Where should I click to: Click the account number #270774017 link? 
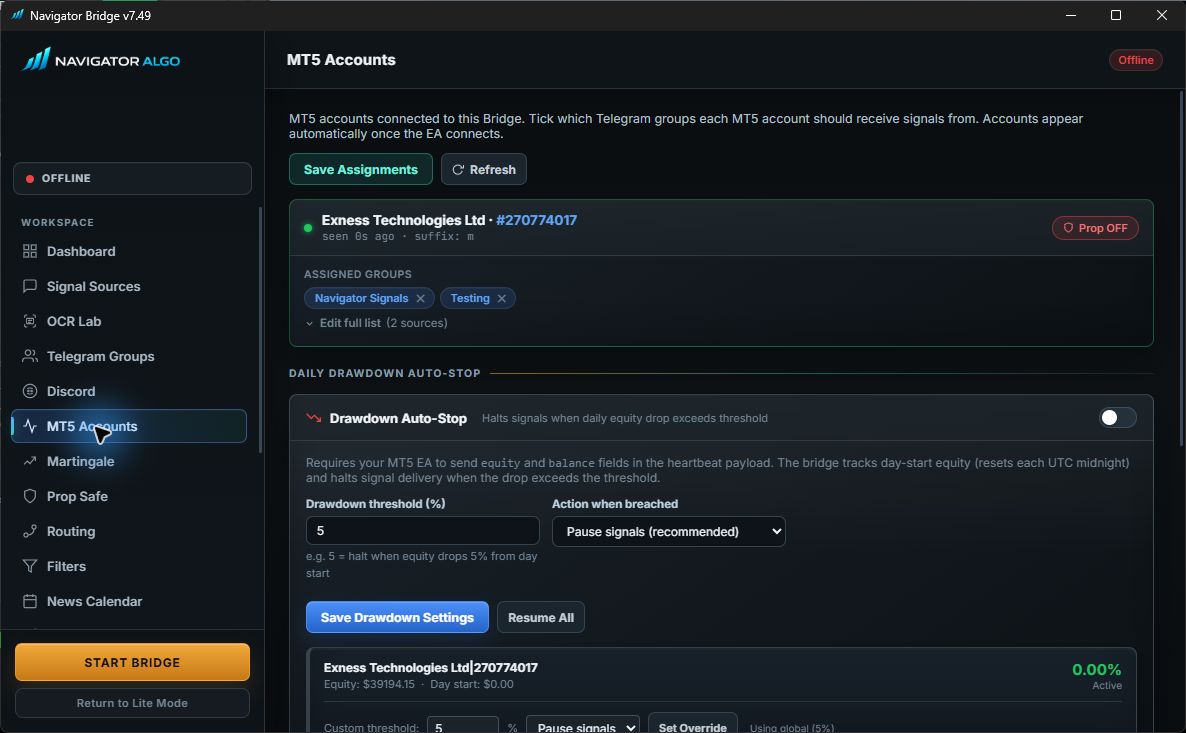pyautogui.click(x=536, y=220)
